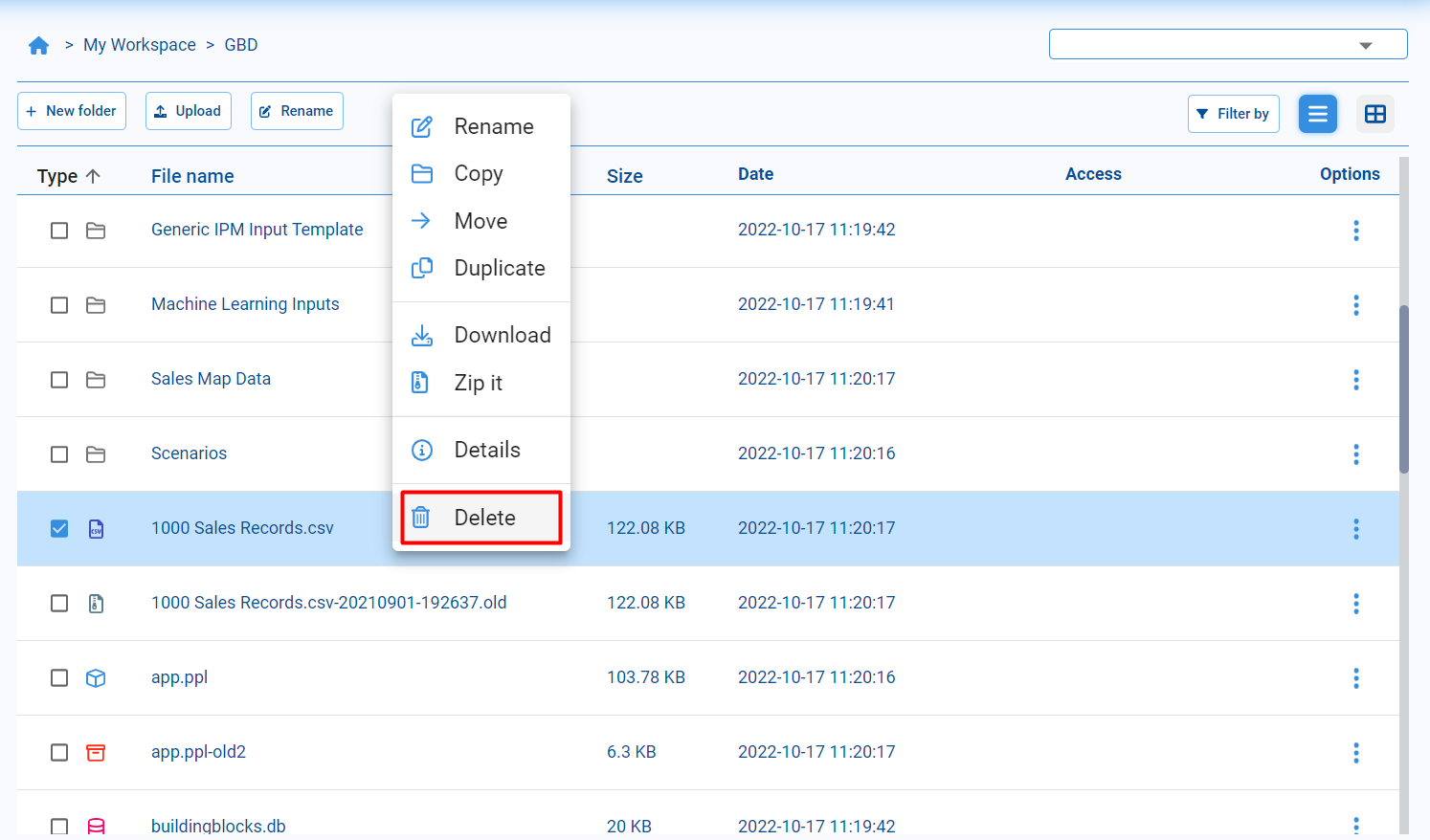Open options menu for Scenarios folder

pos(1355,454)
